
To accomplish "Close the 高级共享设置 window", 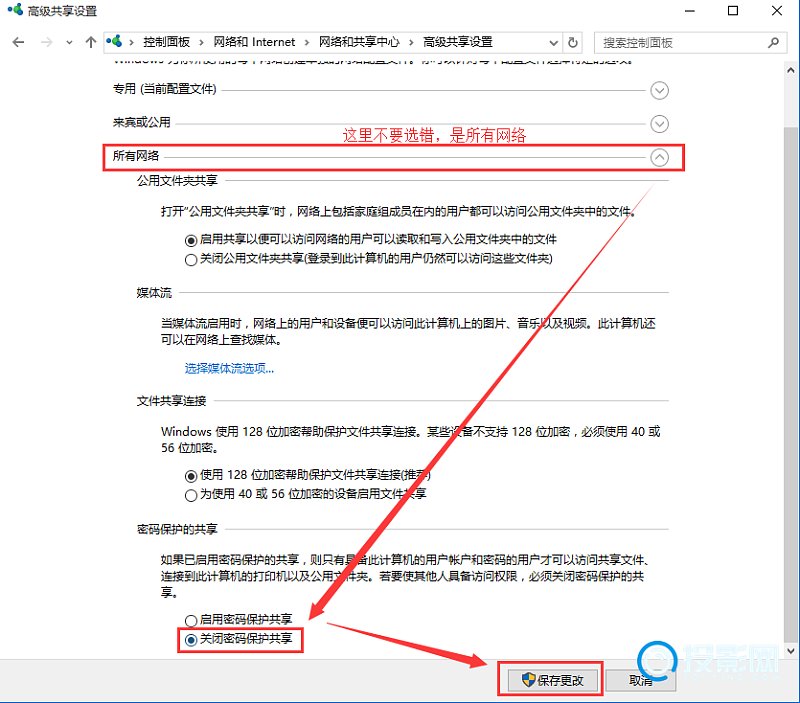I will [x=777, y=11].
